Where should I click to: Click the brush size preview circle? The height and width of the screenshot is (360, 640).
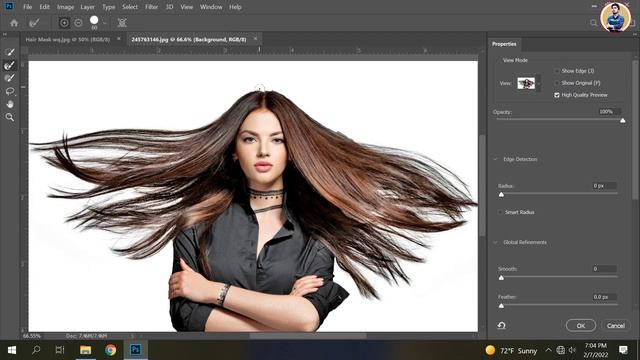coord(94,20)
